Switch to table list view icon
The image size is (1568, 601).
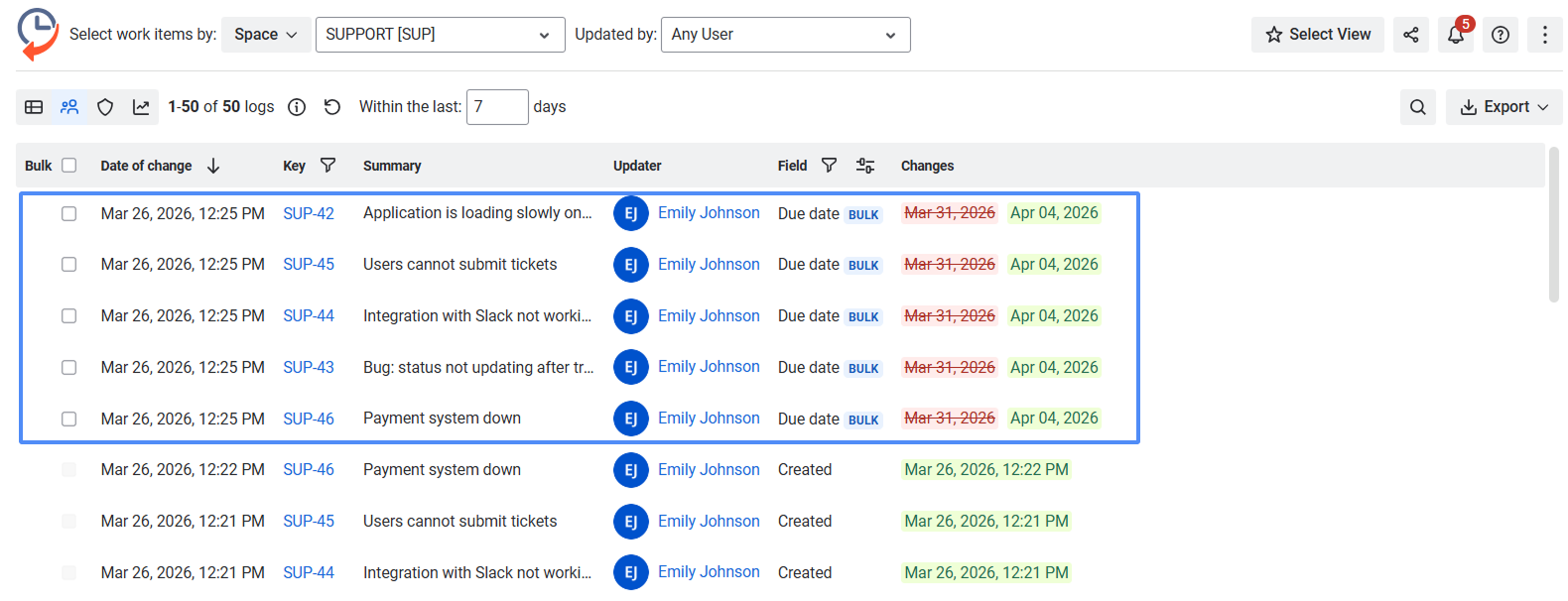(x=34, y=107)
